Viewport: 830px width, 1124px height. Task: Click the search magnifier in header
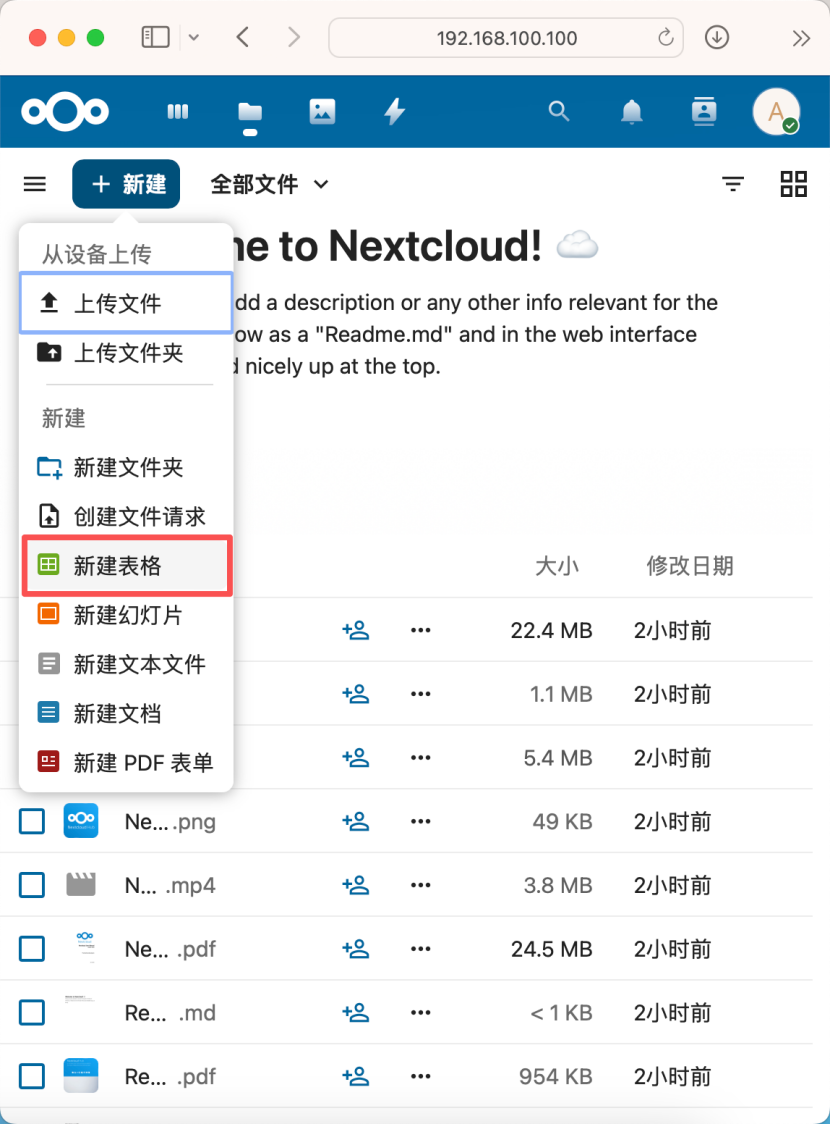point(558,112)
